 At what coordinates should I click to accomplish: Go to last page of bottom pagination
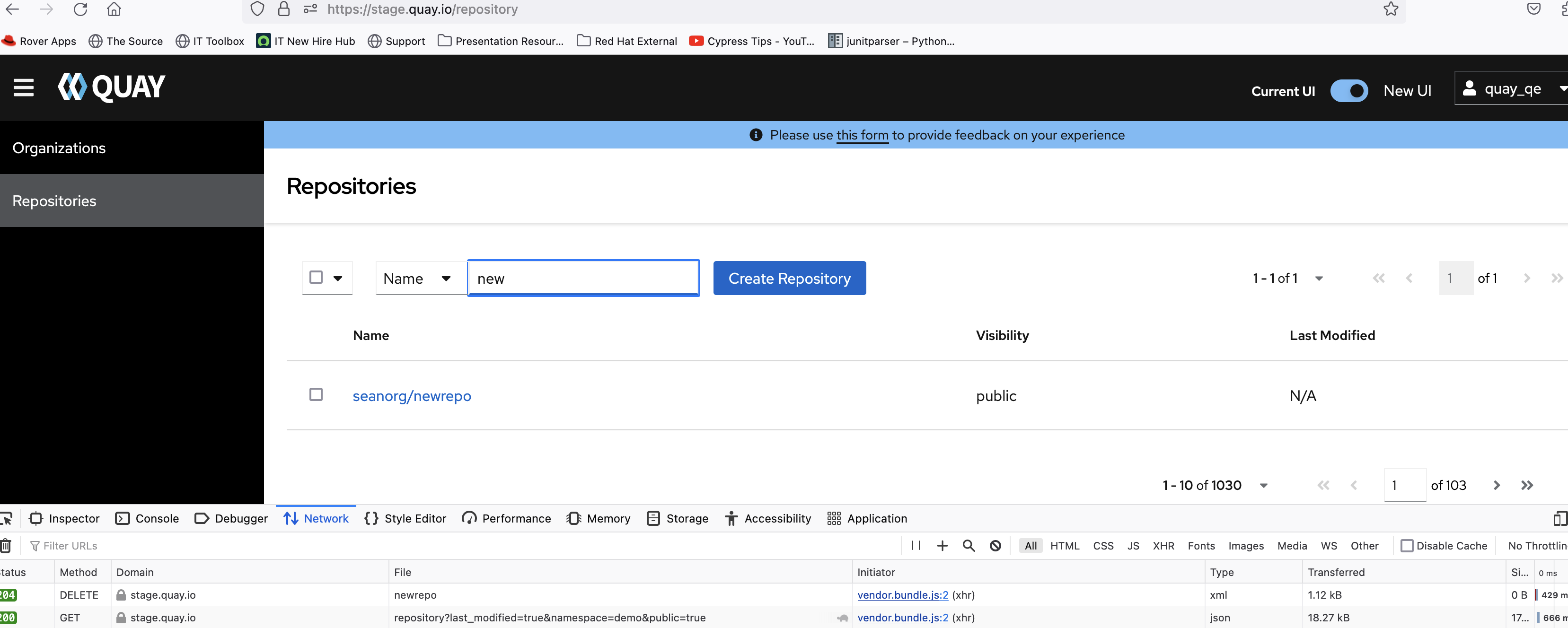coord(1527,485)
